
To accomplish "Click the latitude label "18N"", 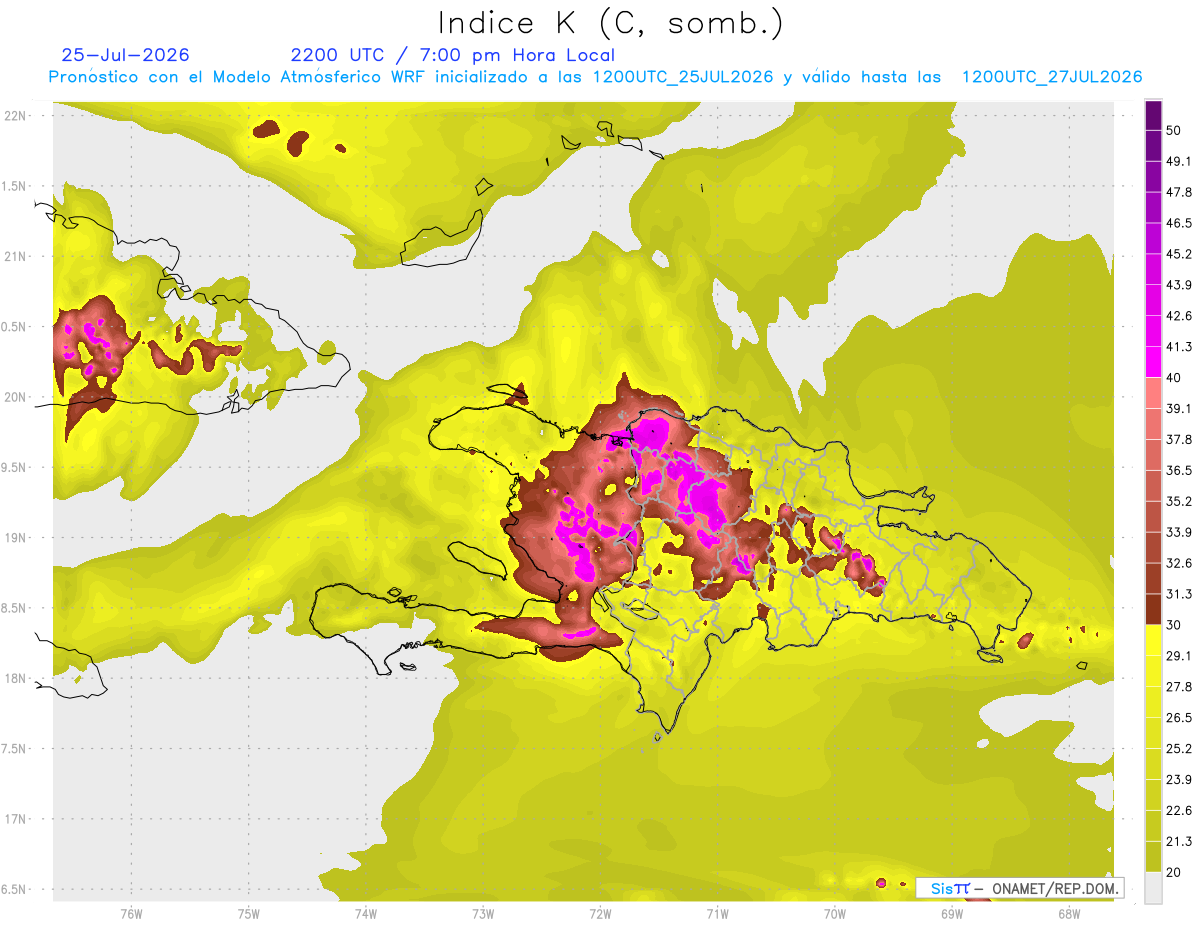I will (x=15, y=678).
